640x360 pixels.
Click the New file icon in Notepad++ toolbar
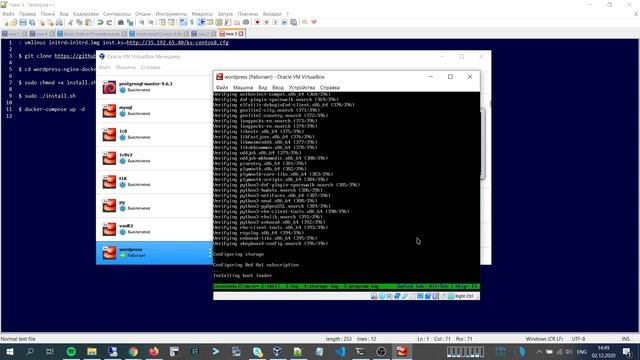[x=6, y=23]
